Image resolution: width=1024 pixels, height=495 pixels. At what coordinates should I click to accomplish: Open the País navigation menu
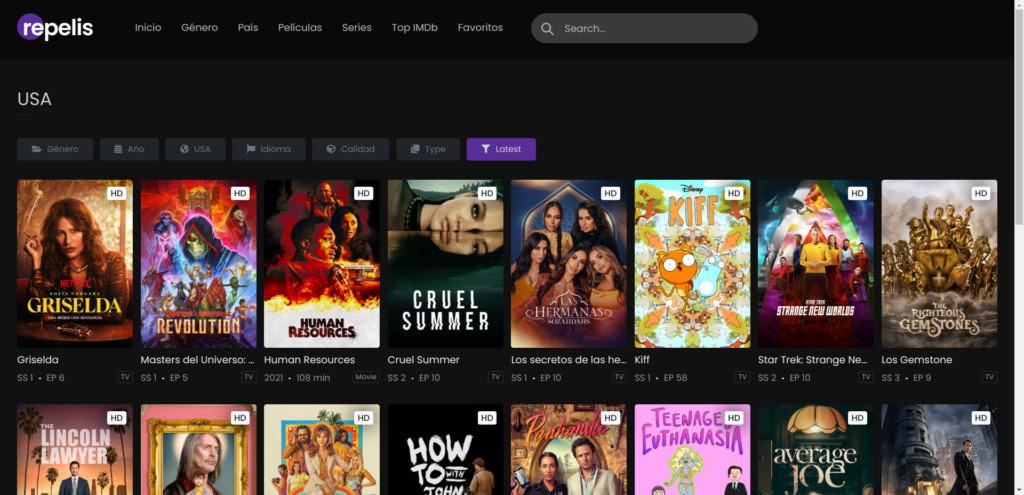248,27
